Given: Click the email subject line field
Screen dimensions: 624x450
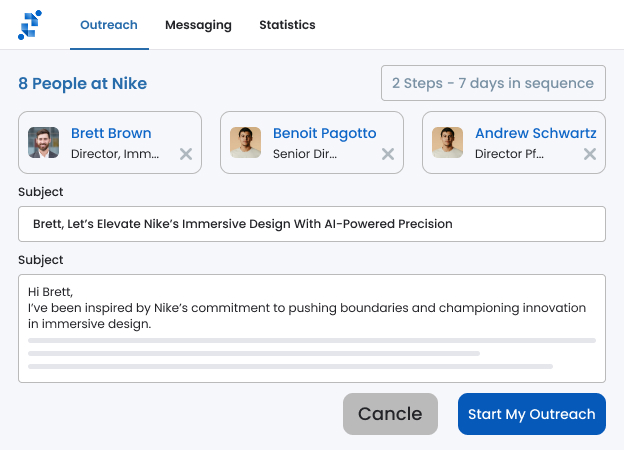Looking at the screenshot, I should click(x=312, y=224).
